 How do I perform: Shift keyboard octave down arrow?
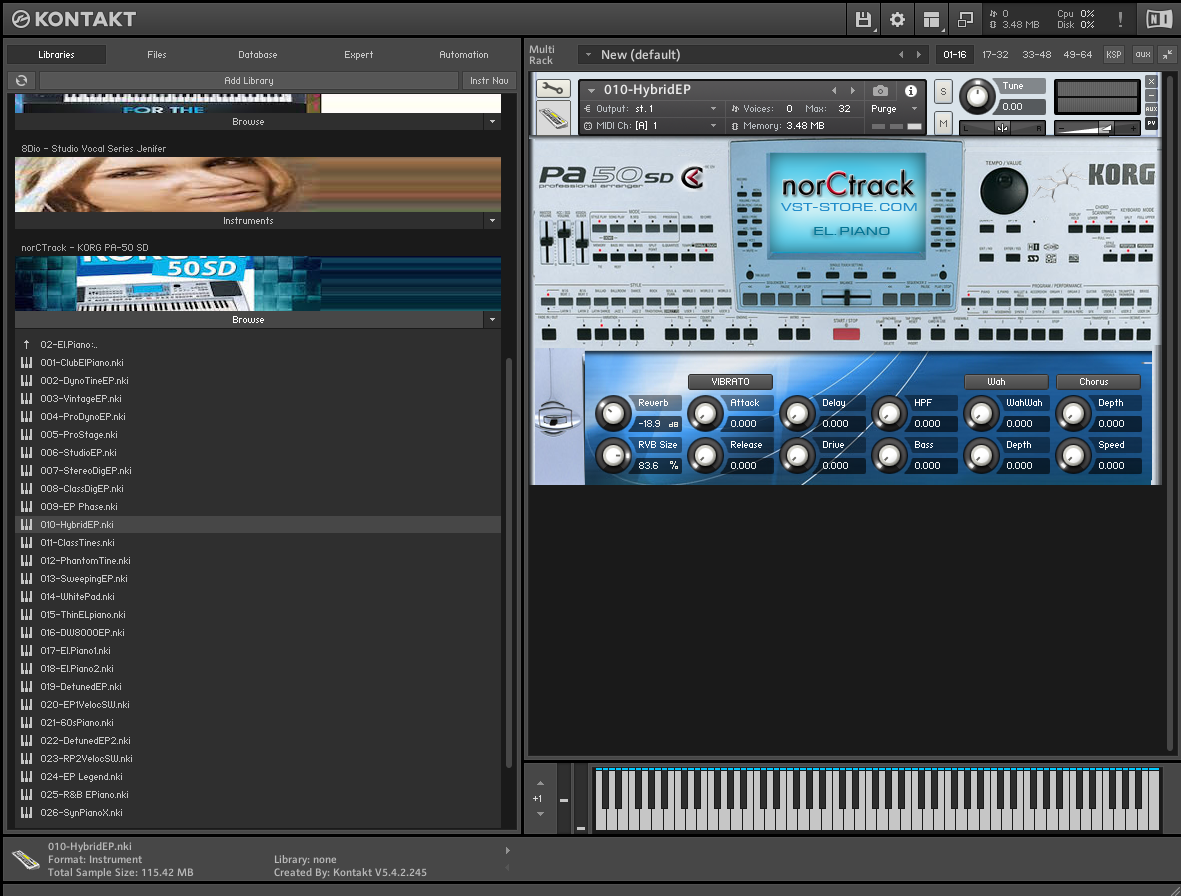(x=540, y=814)
